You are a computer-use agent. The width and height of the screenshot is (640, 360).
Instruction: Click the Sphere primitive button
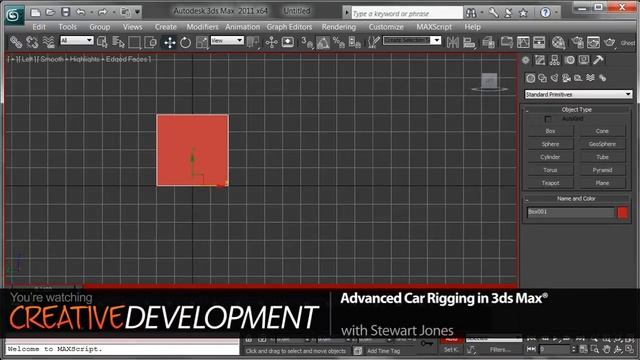pyautogui.click(x=550, y=144)
